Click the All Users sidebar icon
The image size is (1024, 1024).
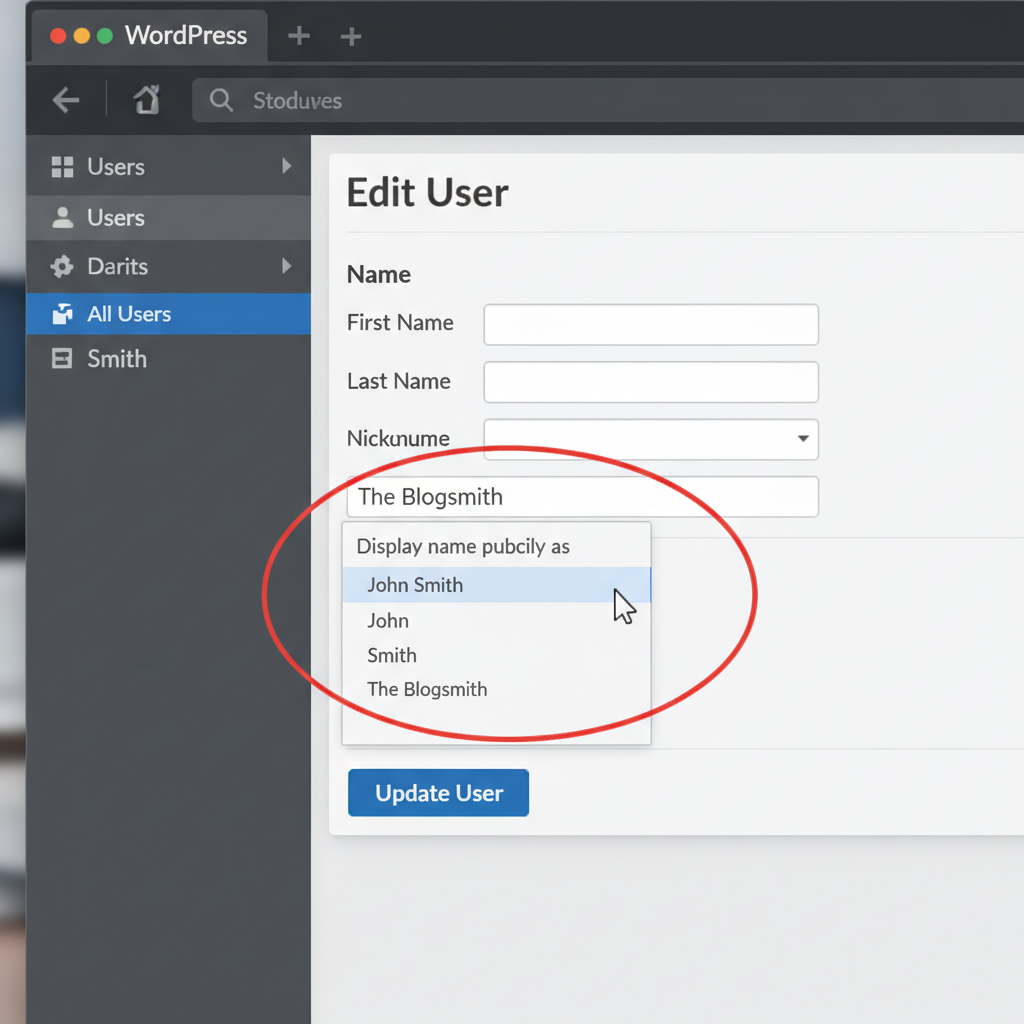(63, 314)
